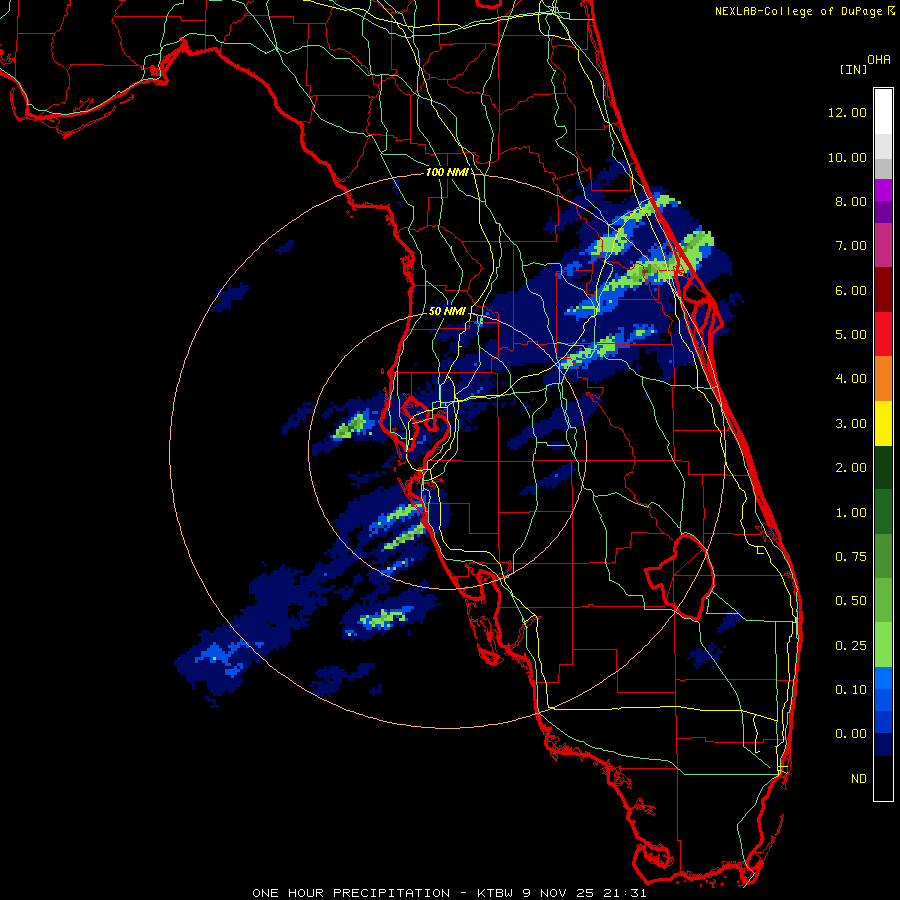Click the 10.00 legend value
The width and height of the screenshot is (900, 900).
click(847, 157)
